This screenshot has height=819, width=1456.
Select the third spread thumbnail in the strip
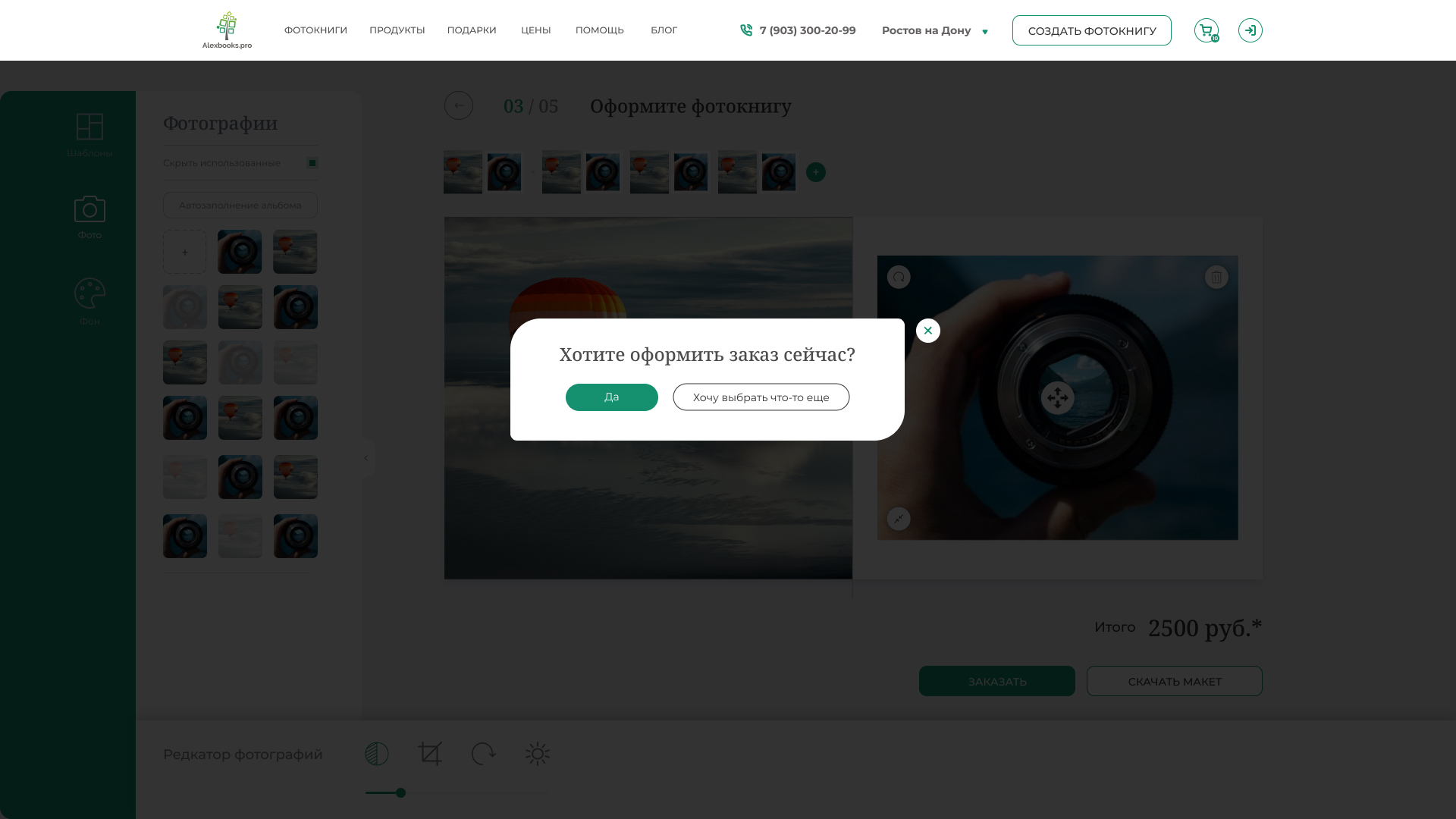669,172
